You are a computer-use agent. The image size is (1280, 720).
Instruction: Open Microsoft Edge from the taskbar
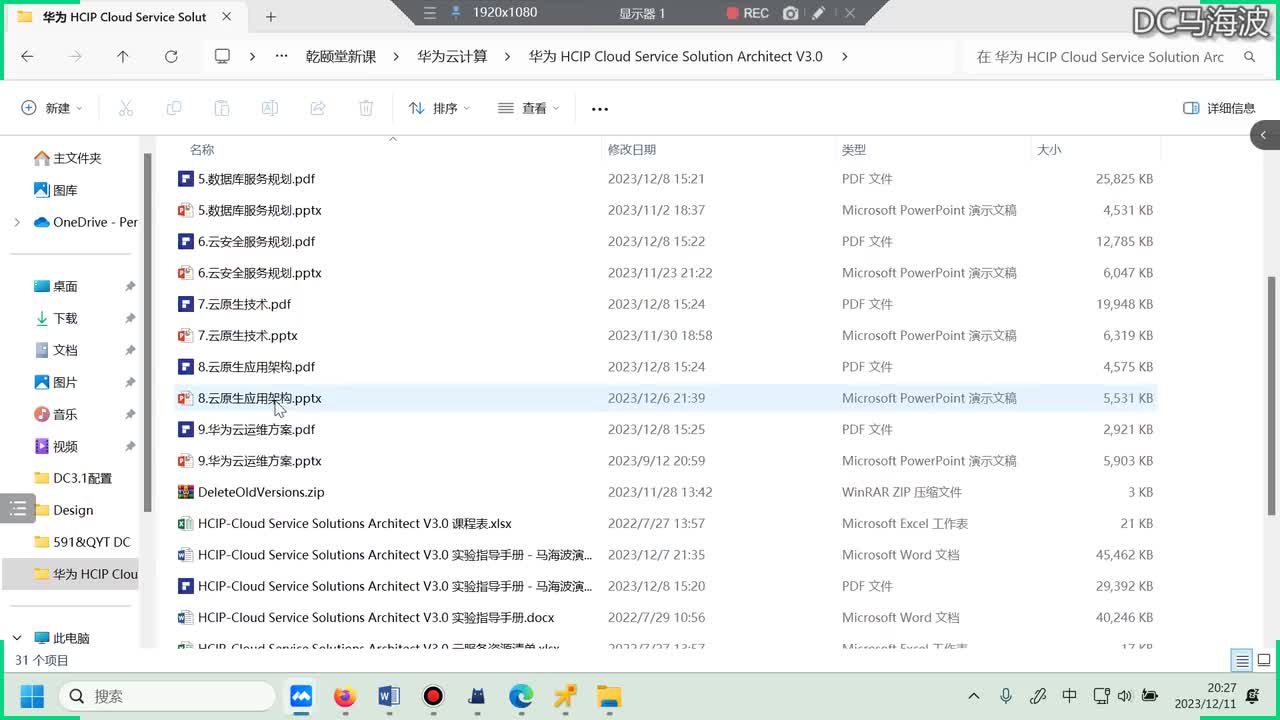click(521, 696)
